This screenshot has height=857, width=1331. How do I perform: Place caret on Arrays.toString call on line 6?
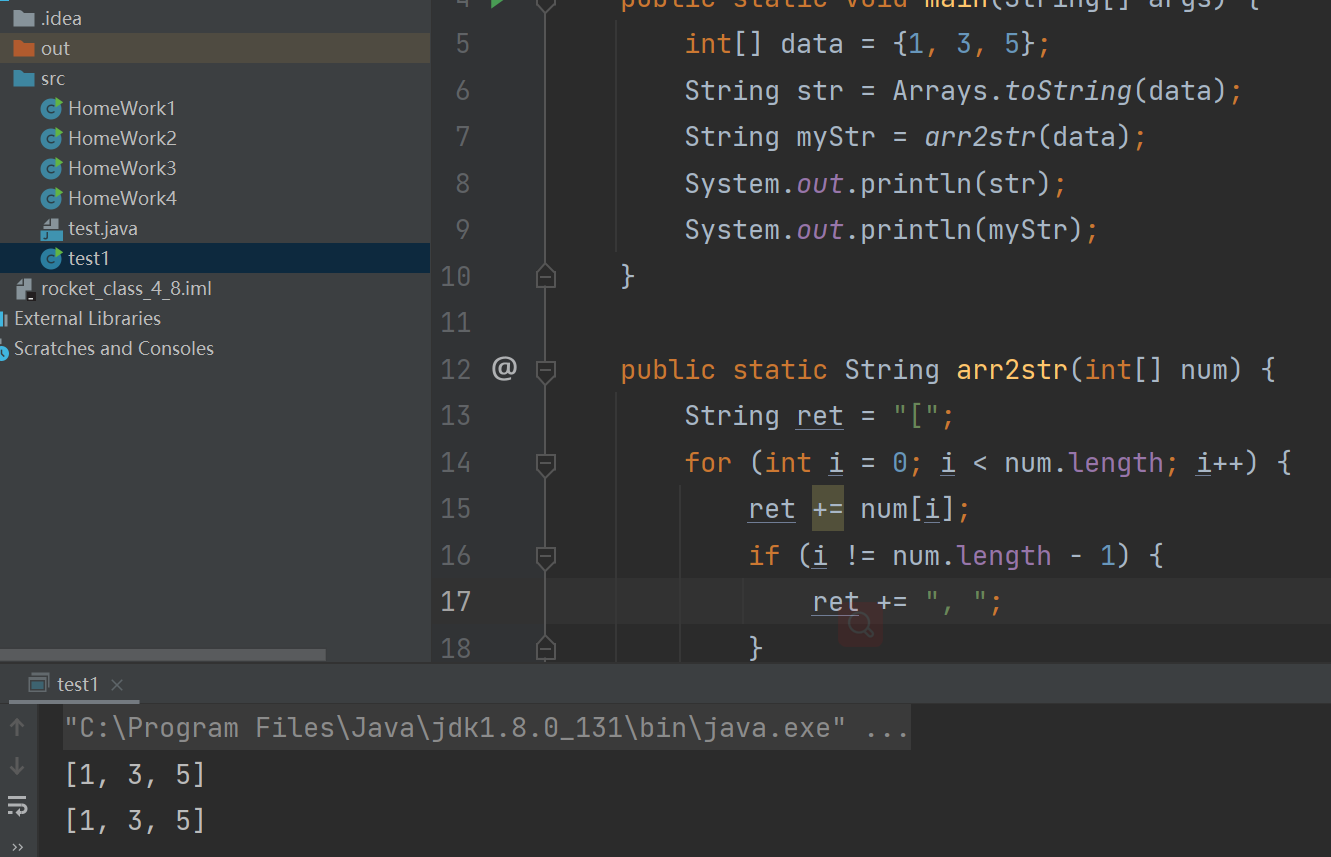[1059, 91]
